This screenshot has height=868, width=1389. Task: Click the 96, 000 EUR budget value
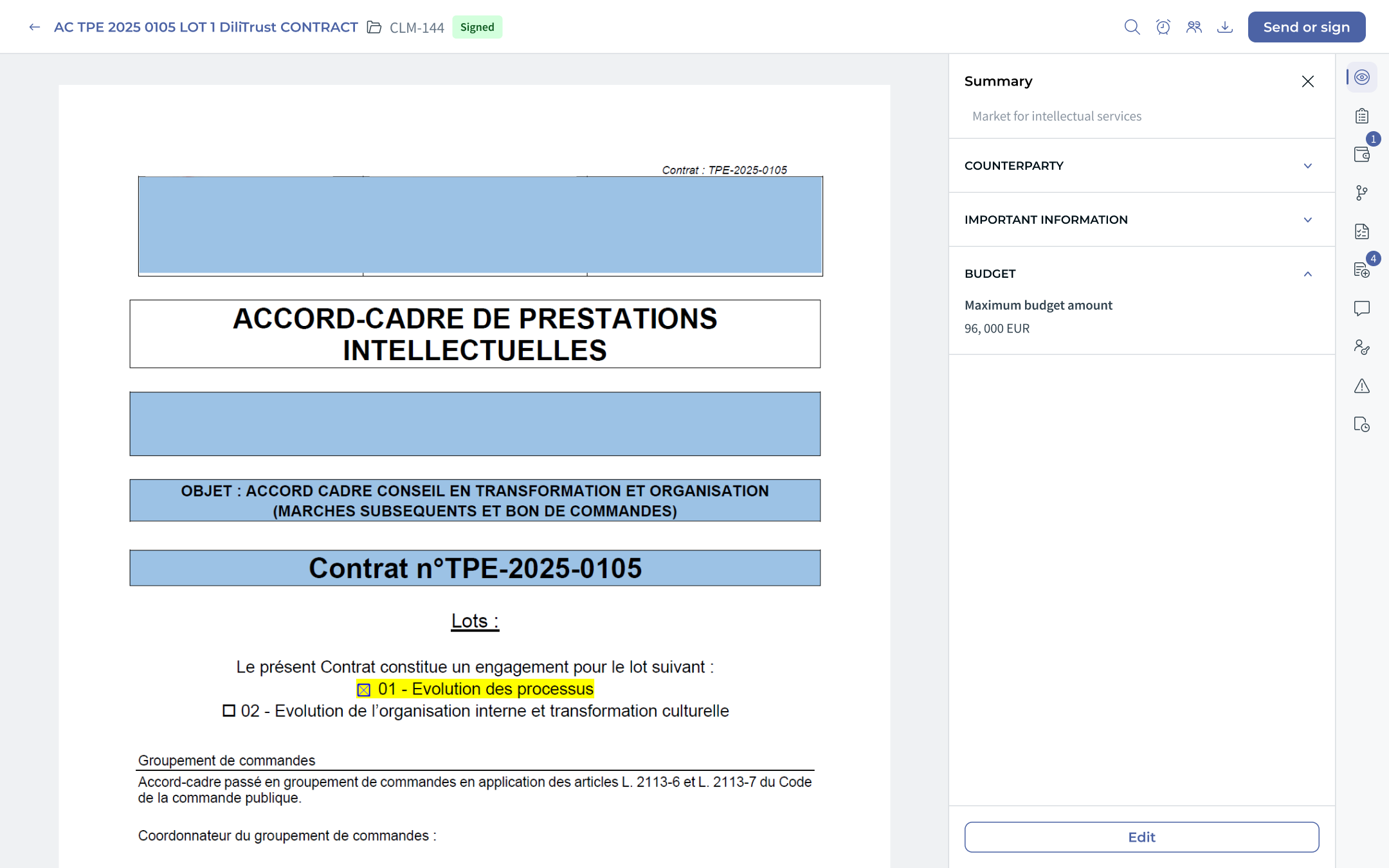(x=997, y=329)
